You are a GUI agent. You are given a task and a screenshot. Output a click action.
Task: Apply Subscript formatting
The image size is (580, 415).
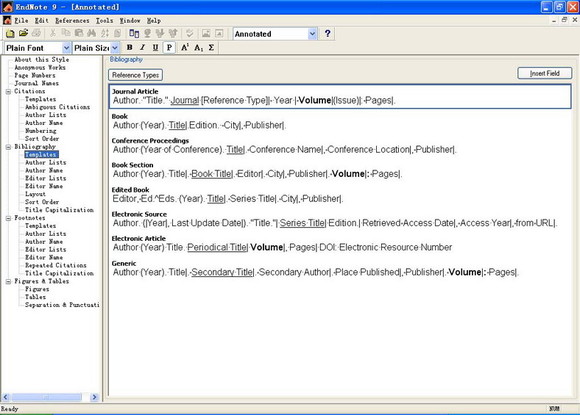pos(198,48)
